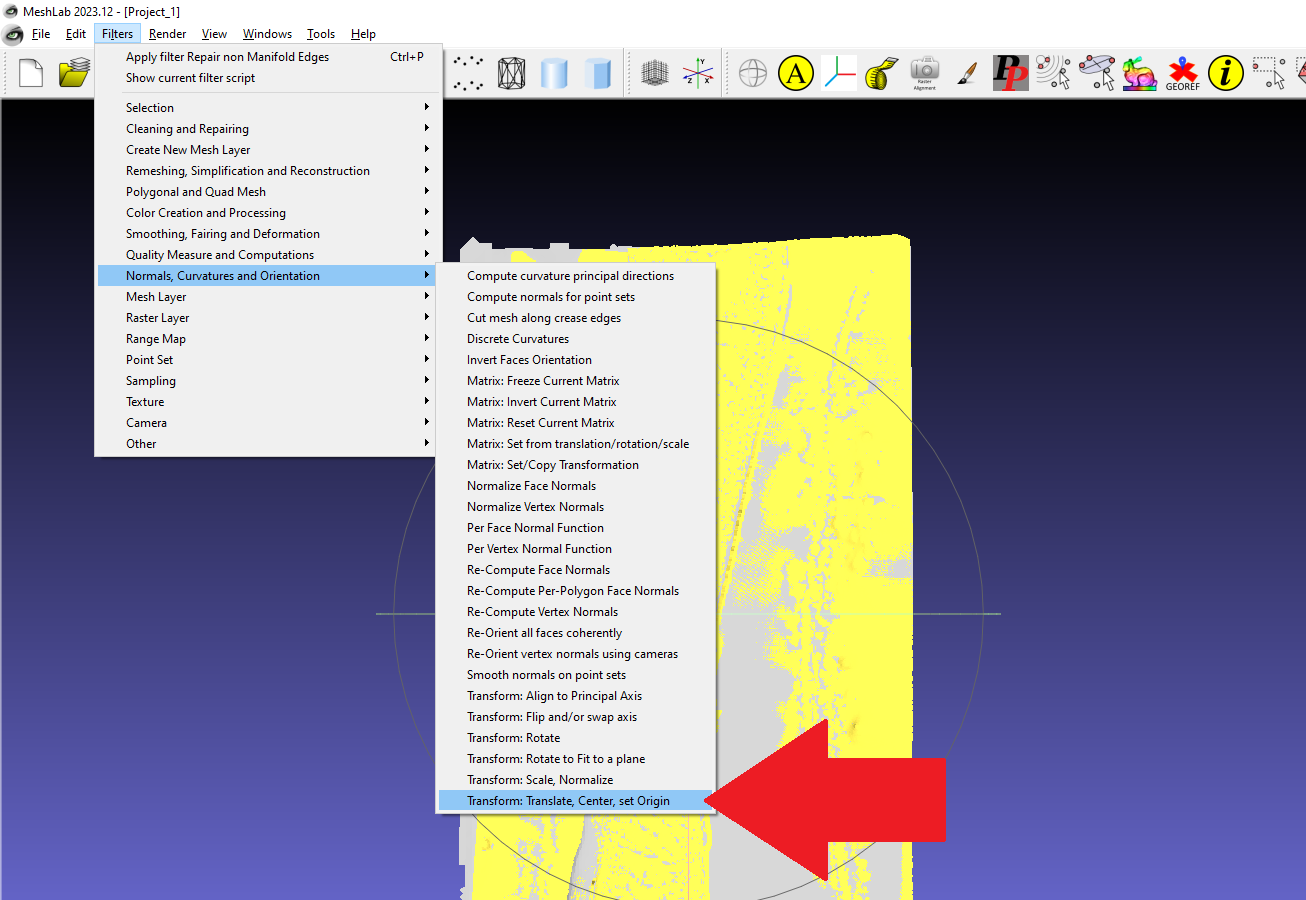
Task: Expand the Other submenu
Action: pos(266,444)
